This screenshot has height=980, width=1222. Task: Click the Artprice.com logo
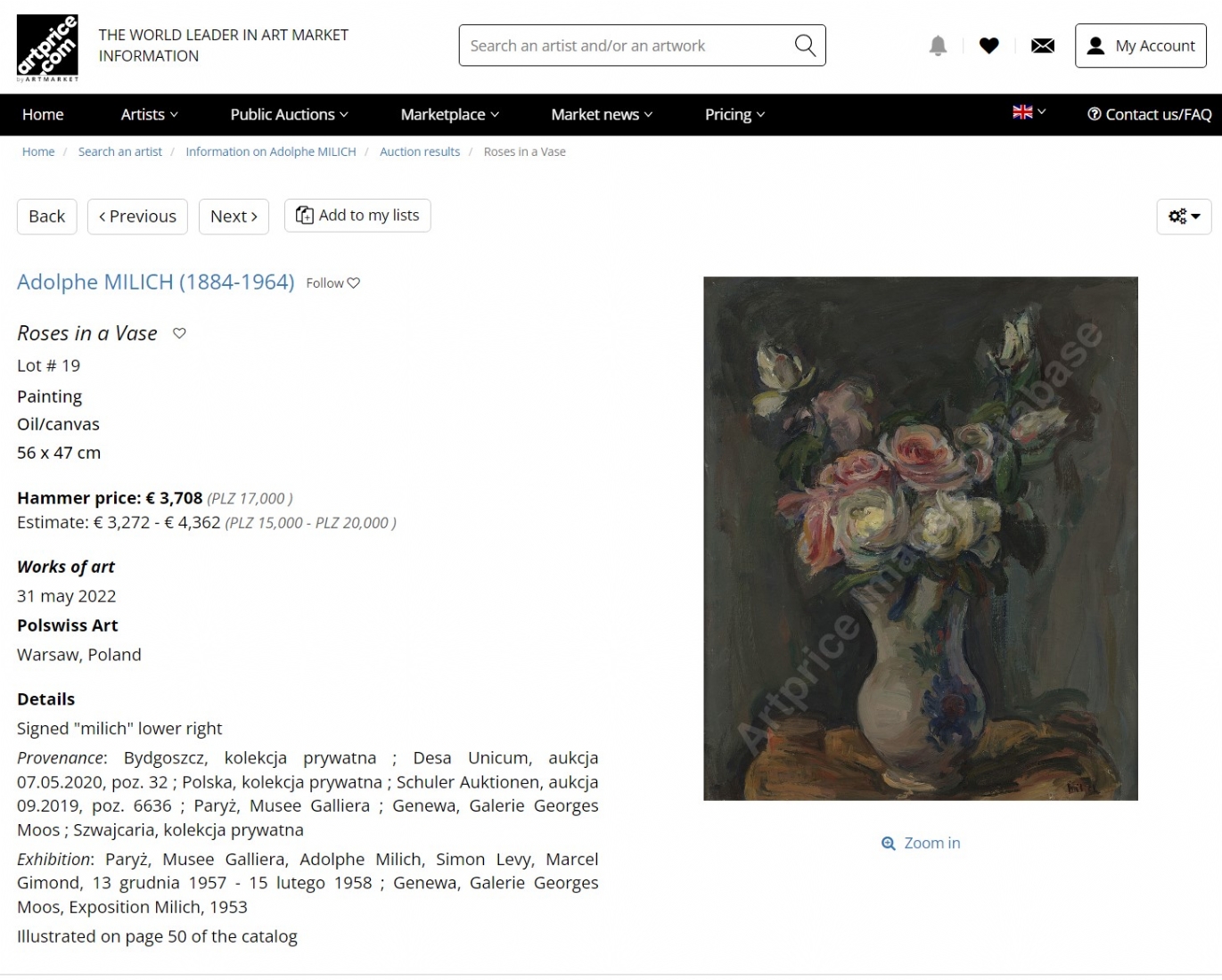[47, 48]
